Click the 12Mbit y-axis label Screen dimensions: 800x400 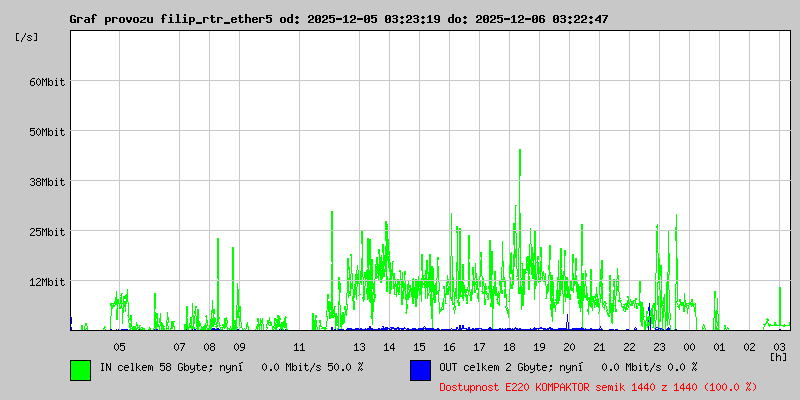pos(47,281)
